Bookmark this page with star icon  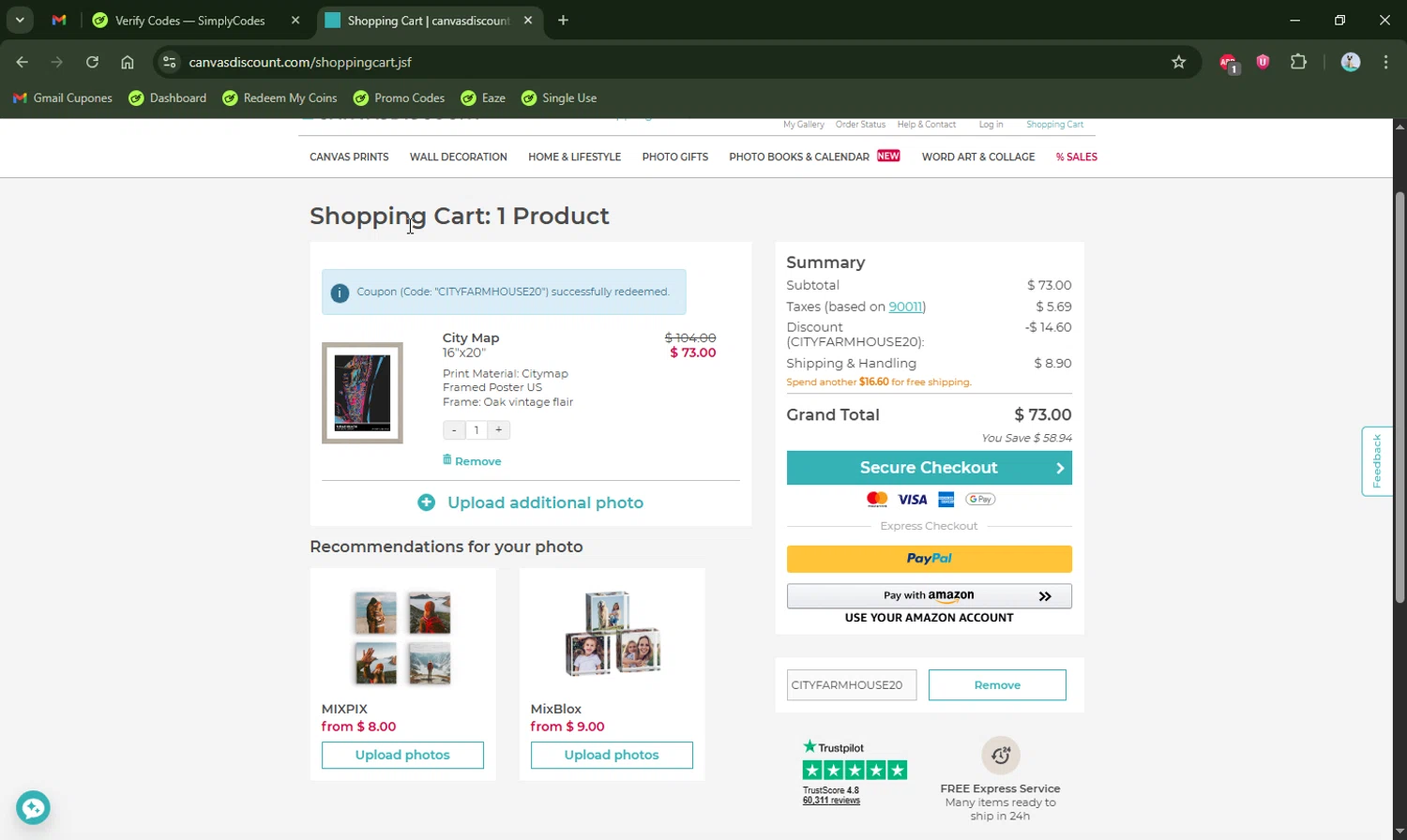pos(1179,62)
